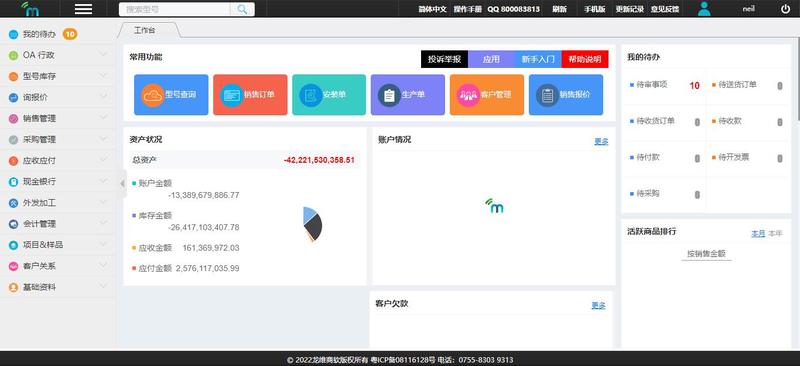
Task: Click the blue 新手入门 button
Action: click(x=538, y=59)
